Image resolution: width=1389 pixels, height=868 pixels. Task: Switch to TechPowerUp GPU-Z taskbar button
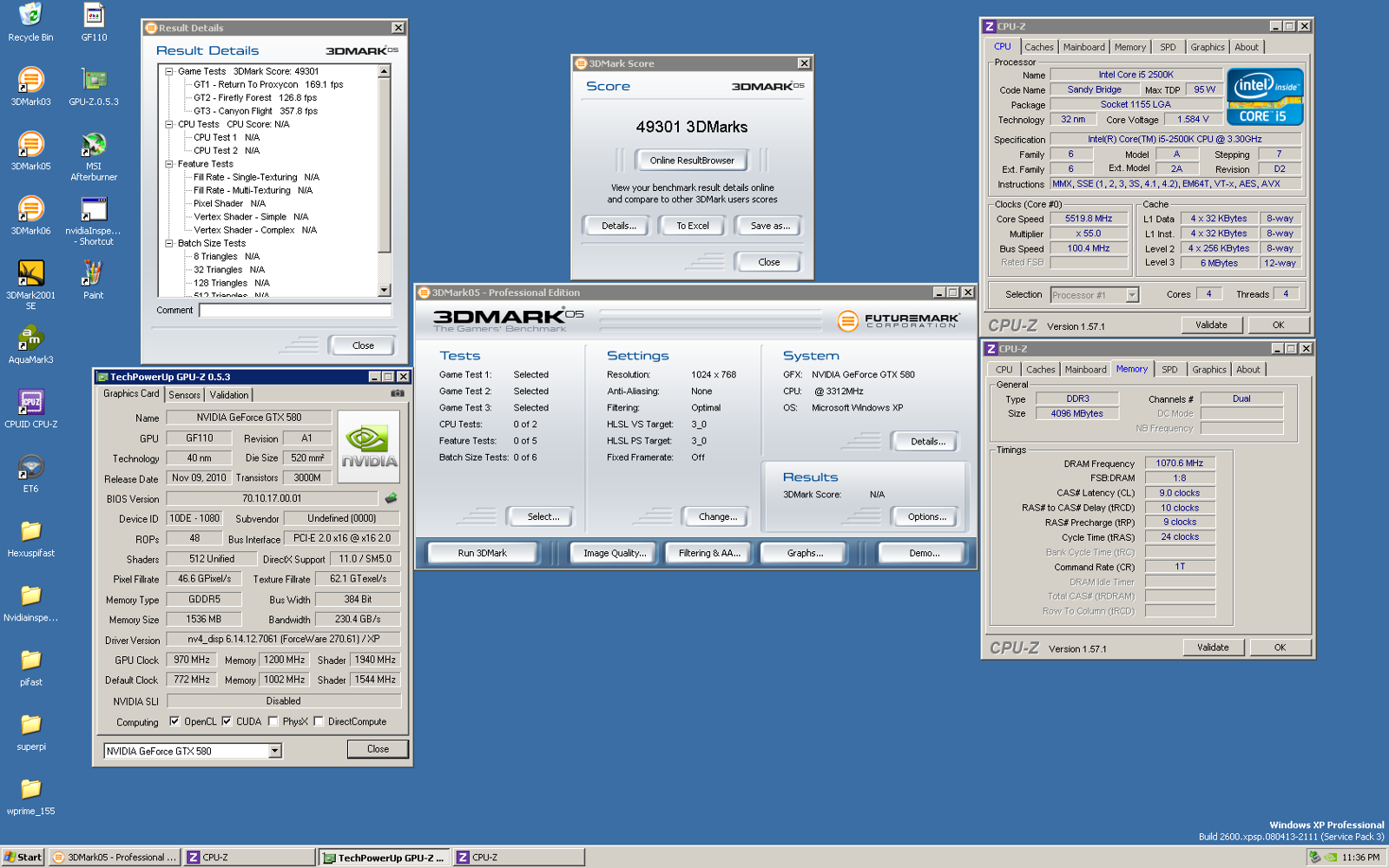pos(384,858)
